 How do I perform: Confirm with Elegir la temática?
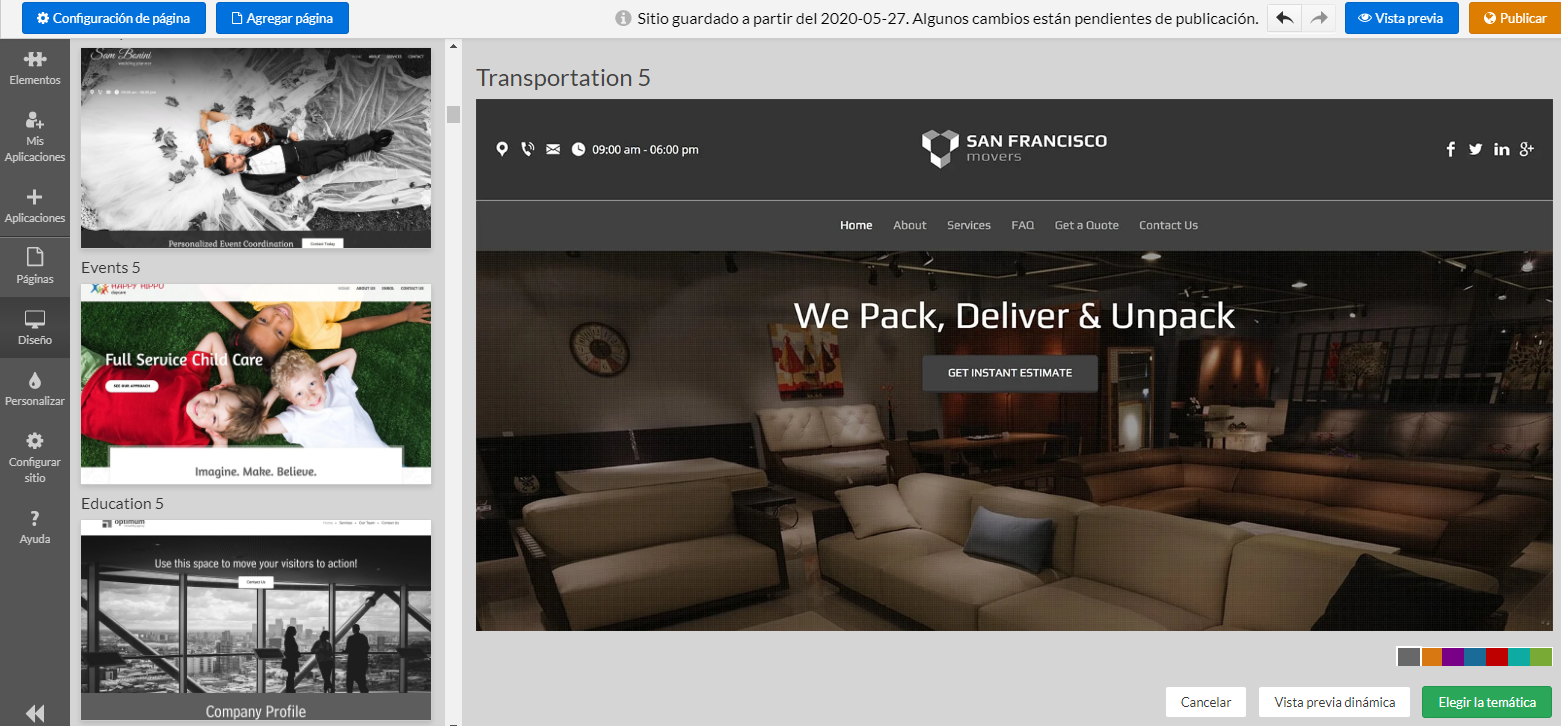pos(1487,702)
